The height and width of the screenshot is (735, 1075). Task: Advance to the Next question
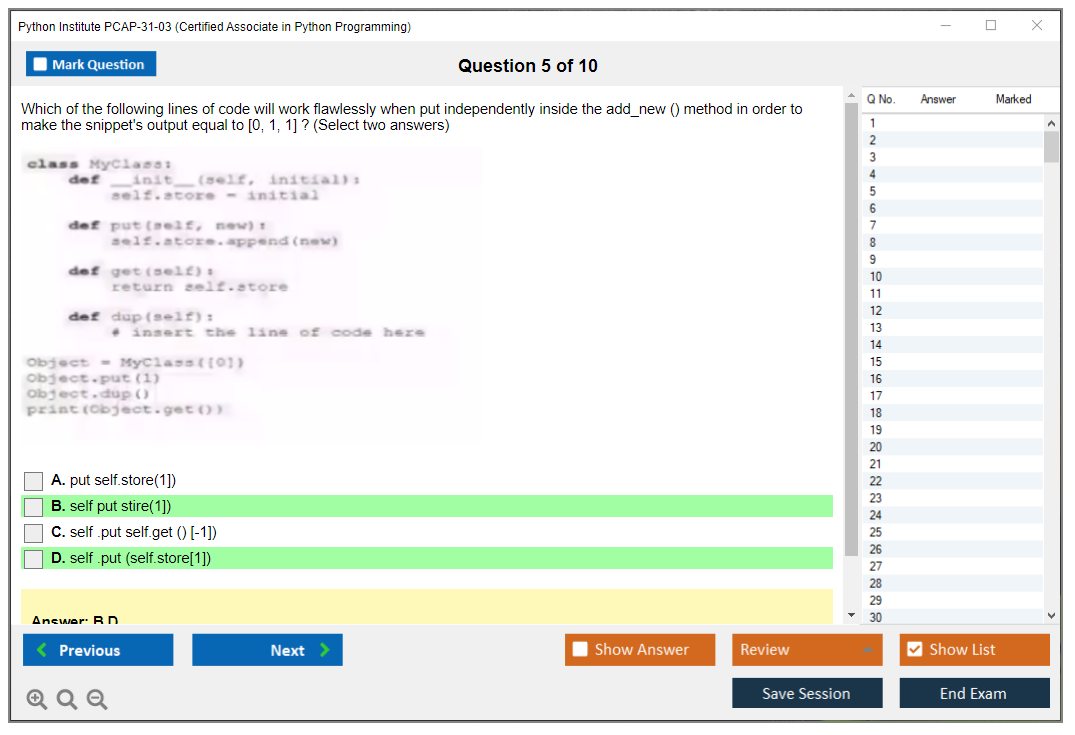coord(267,650)
